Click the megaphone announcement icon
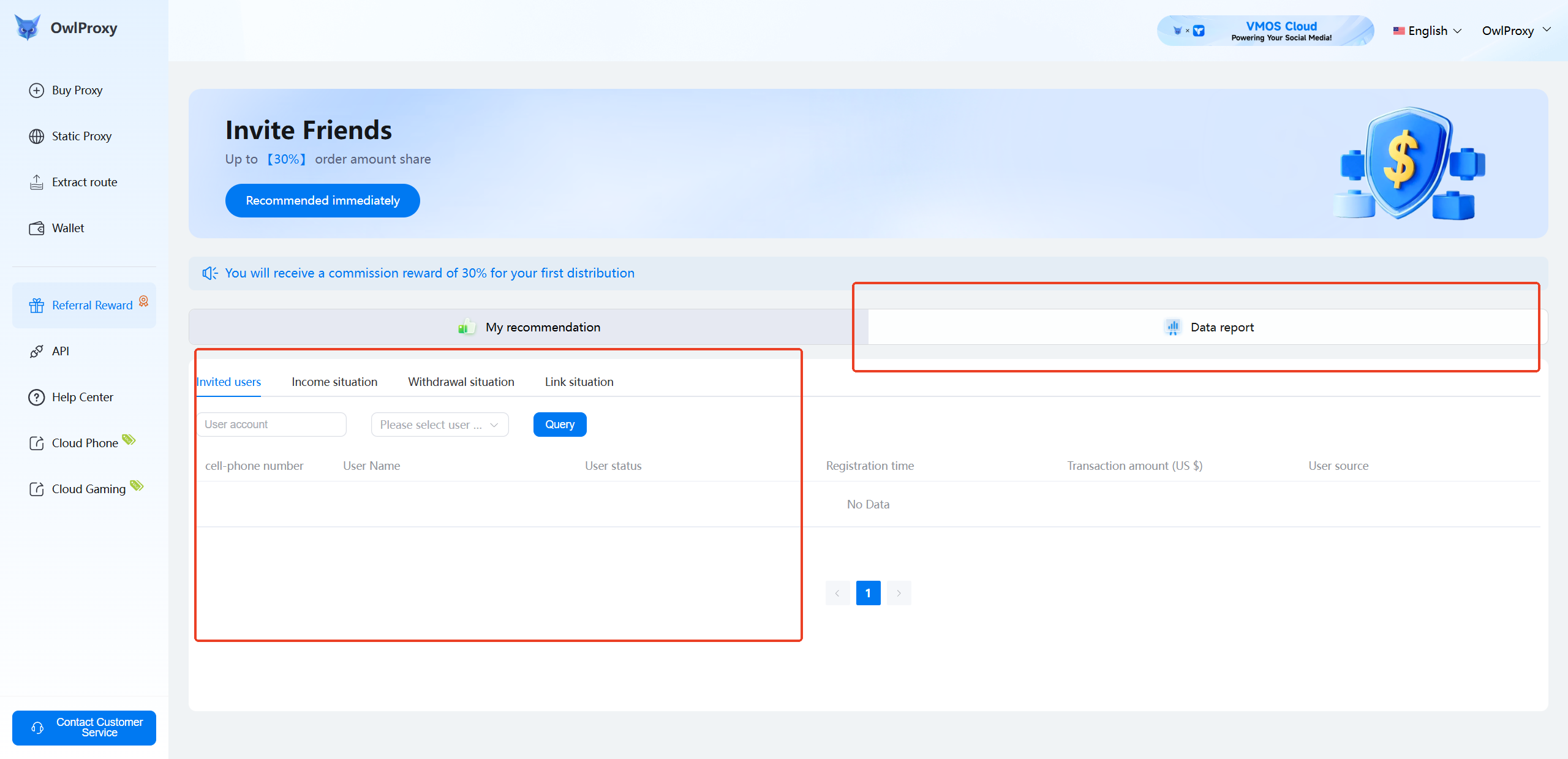Viewport: 1568px width, 759px height. 210,273
